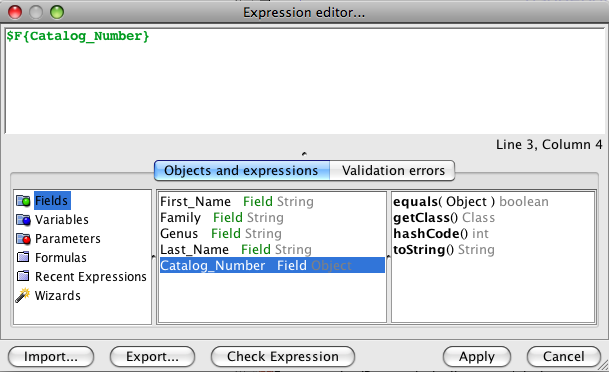Click the Export... button
This screenshot has height=372, width=609.
click(152, 356)
